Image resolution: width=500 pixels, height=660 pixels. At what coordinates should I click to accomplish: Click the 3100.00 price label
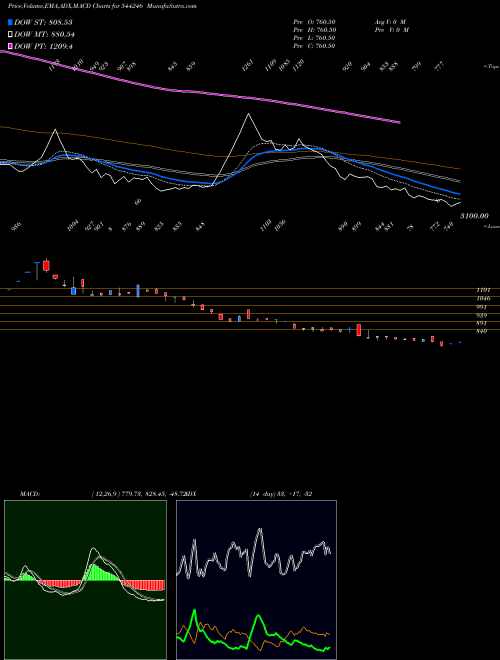coord(474,216)
